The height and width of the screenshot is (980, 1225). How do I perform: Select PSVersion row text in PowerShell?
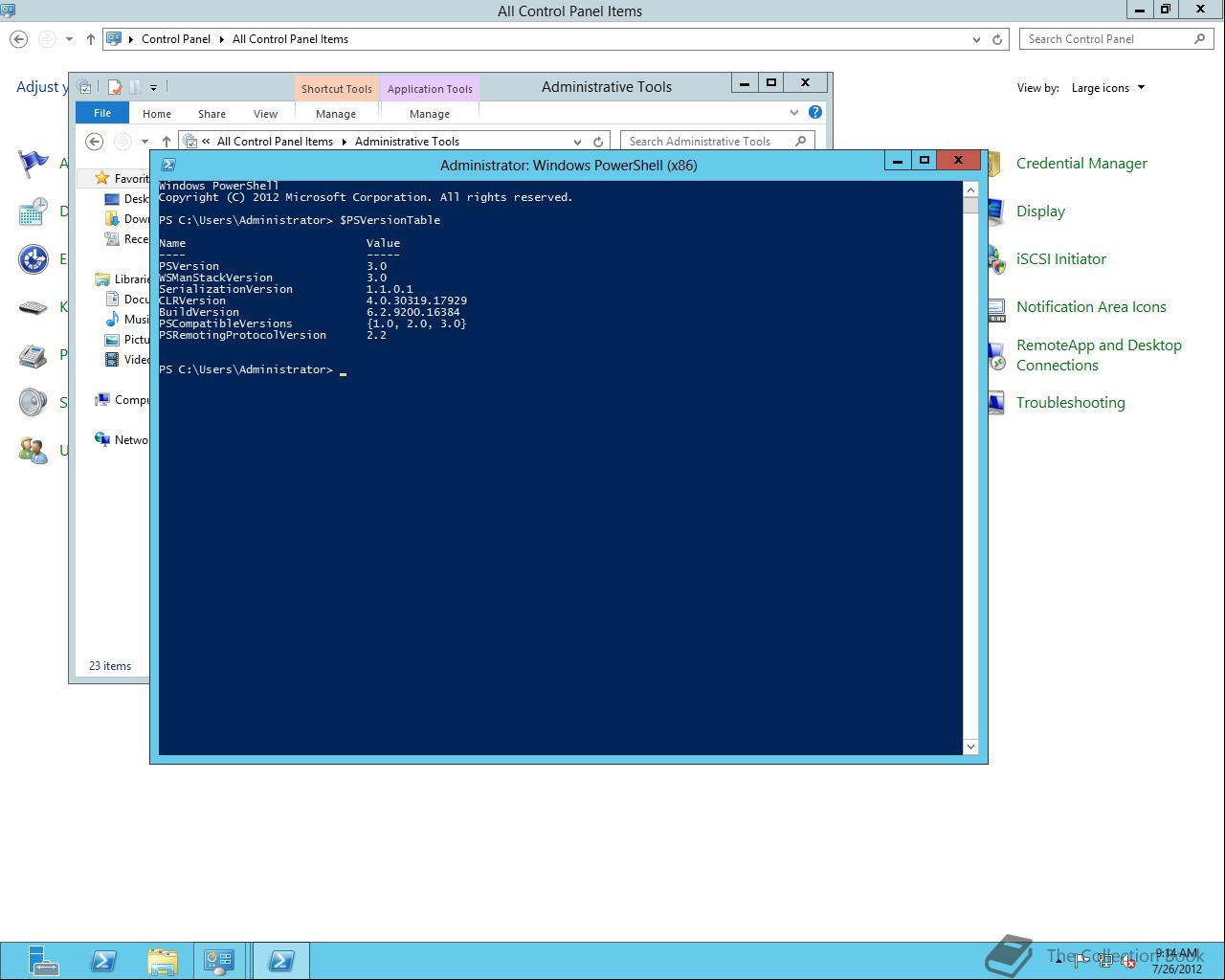[x=273, y=266]
